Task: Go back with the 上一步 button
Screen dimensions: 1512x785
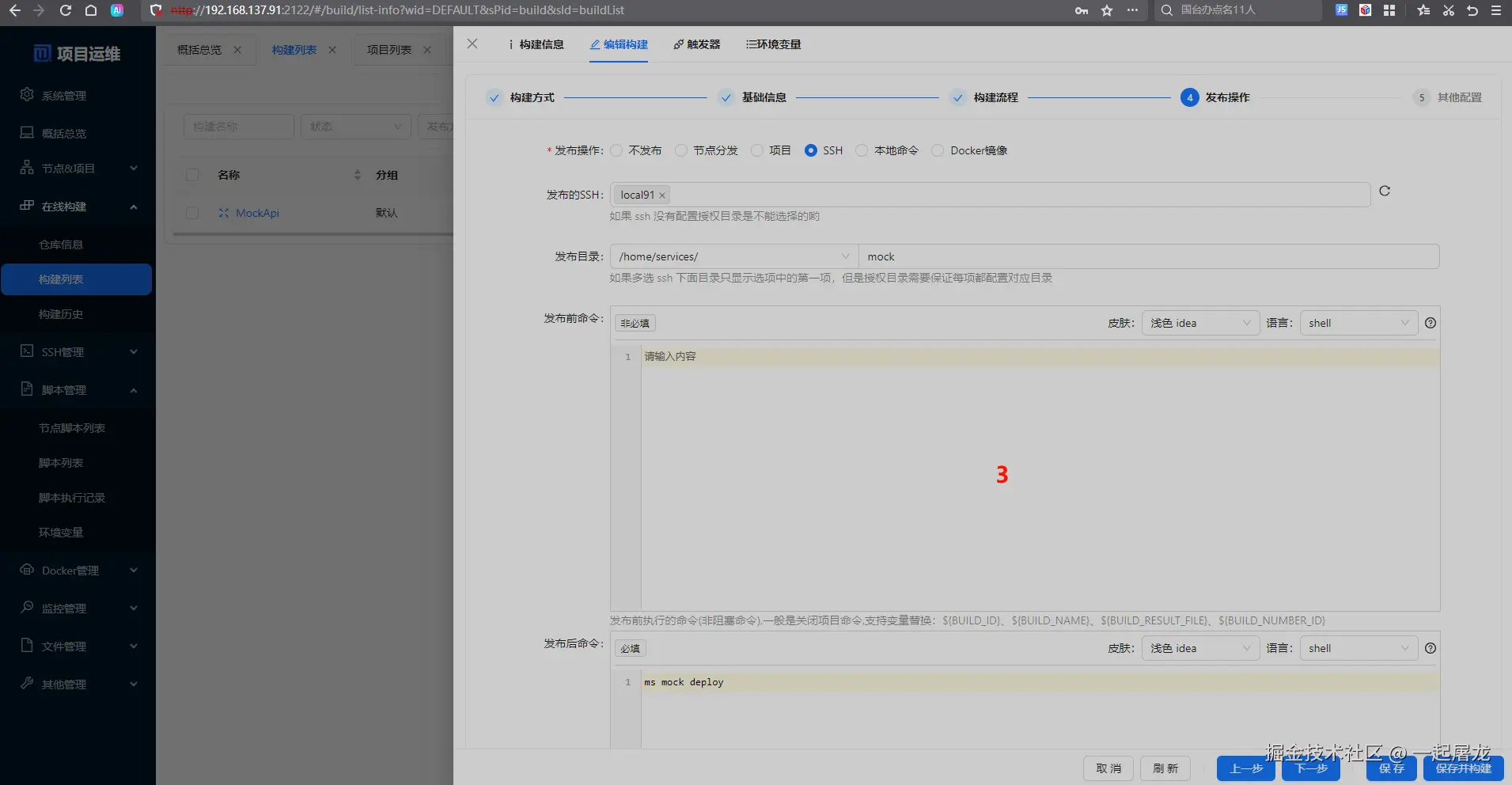Action: click(1246, 768)
